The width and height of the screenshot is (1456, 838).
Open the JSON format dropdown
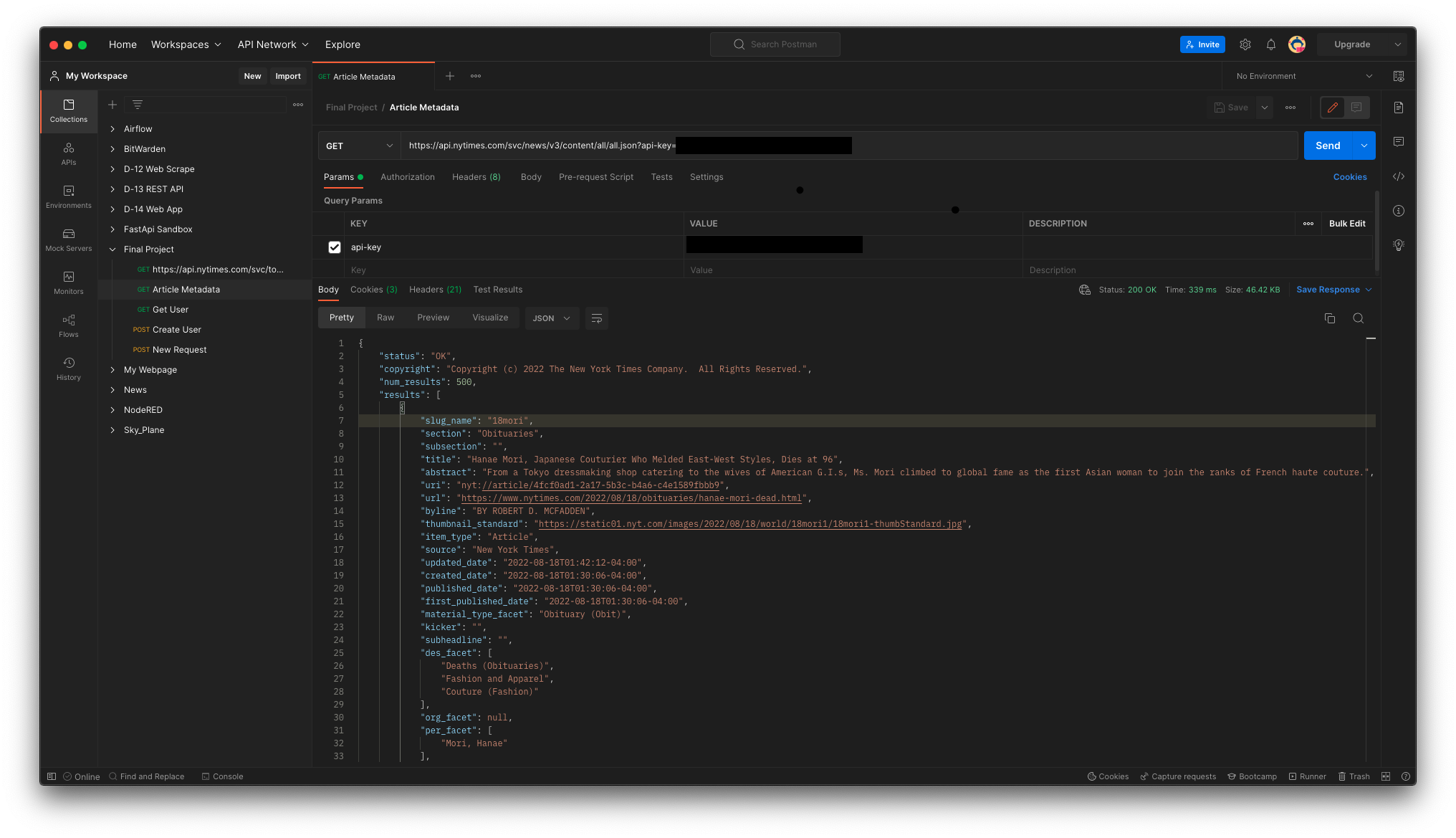(552, 318)
